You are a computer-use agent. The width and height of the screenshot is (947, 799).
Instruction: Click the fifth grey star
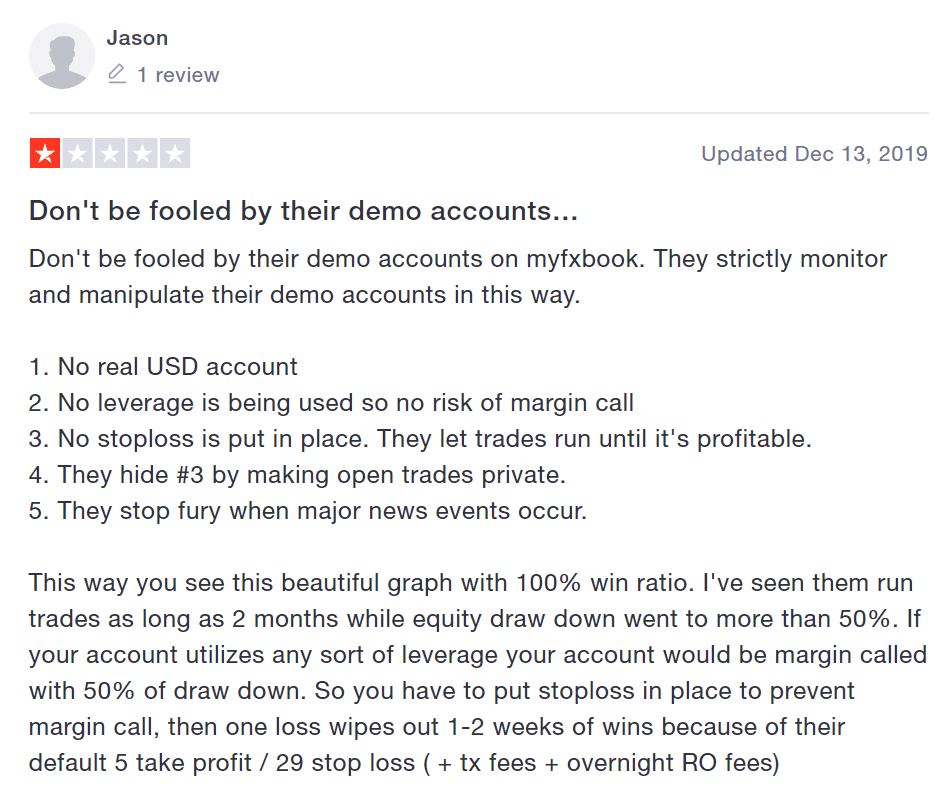coord(175,153)
